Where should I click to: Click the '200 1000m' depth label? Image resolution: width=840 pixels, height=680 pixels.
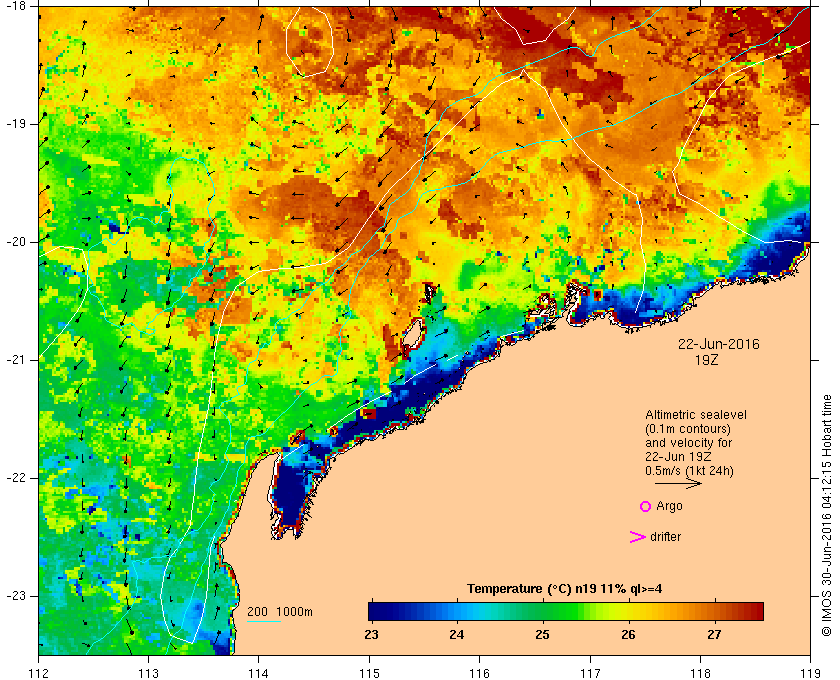(280, 612)
